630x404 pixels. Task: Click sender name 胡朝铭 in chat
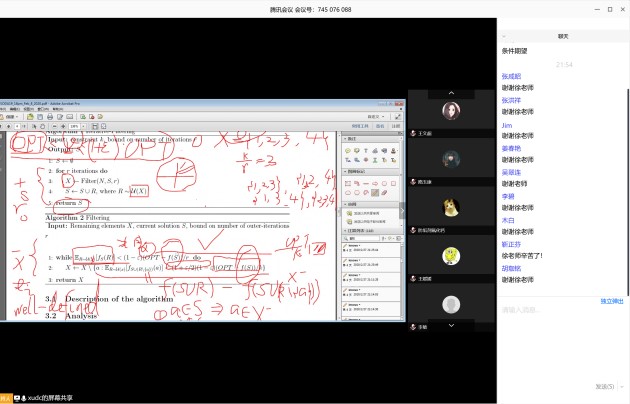(x=511, y=268)
